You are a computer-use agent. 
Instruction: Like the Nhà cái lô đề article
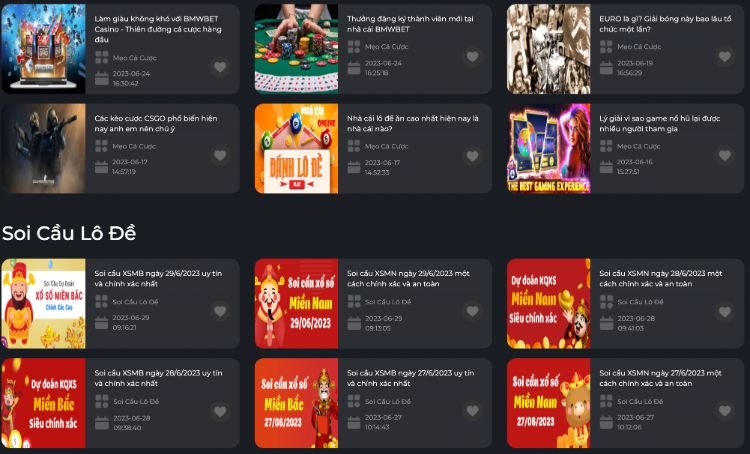[x=473, y=156]
